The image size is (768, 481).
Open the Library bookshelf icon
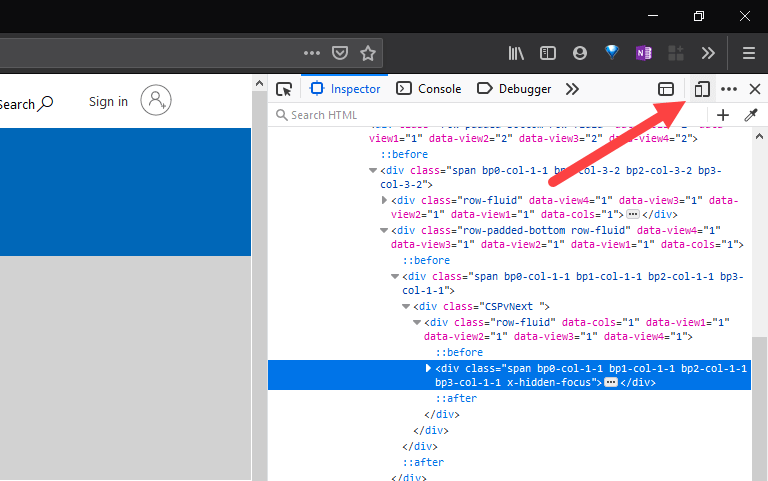[516, 53]
